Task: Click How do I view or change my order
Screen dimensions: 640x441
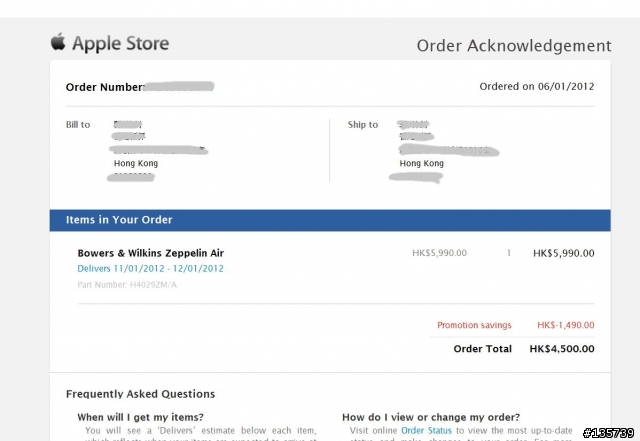Action: pos(431,417)
